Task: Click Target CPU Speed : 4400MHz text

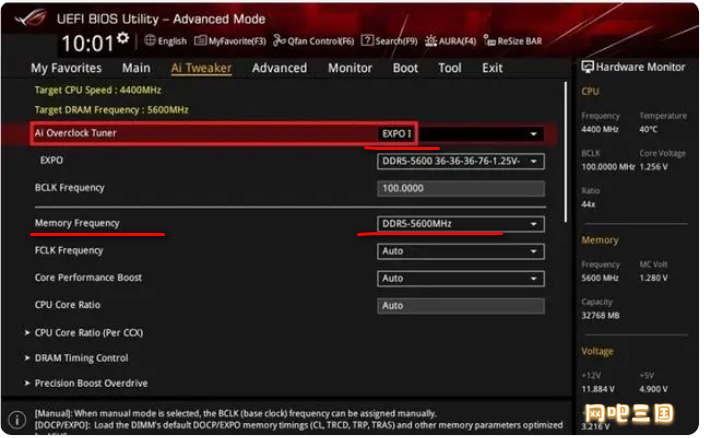Action: (98, 90)
